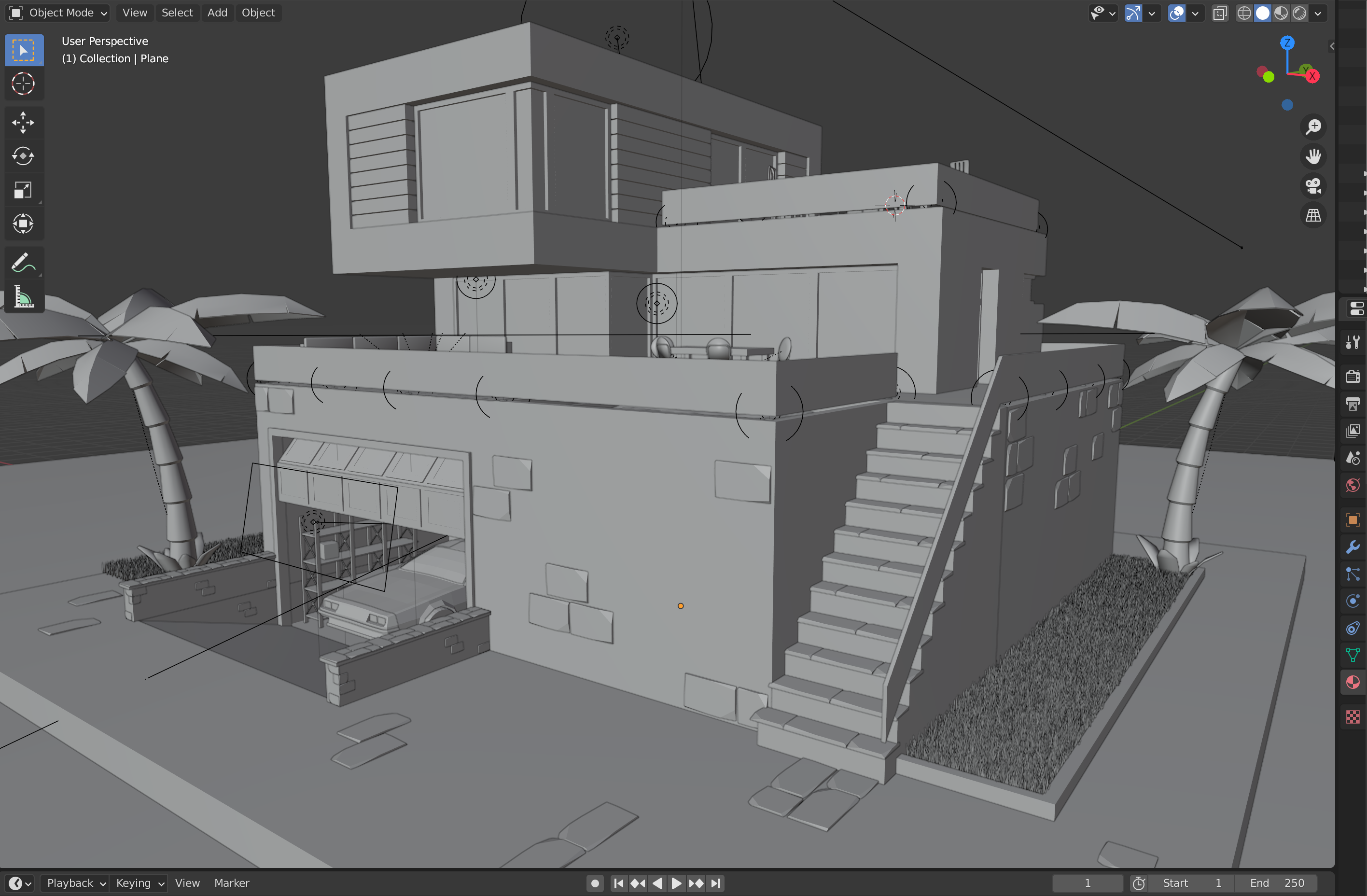Switch to Rendered viewport shading
Viewport: 1367px width, 896px height.
click(x=1299, y=13)
